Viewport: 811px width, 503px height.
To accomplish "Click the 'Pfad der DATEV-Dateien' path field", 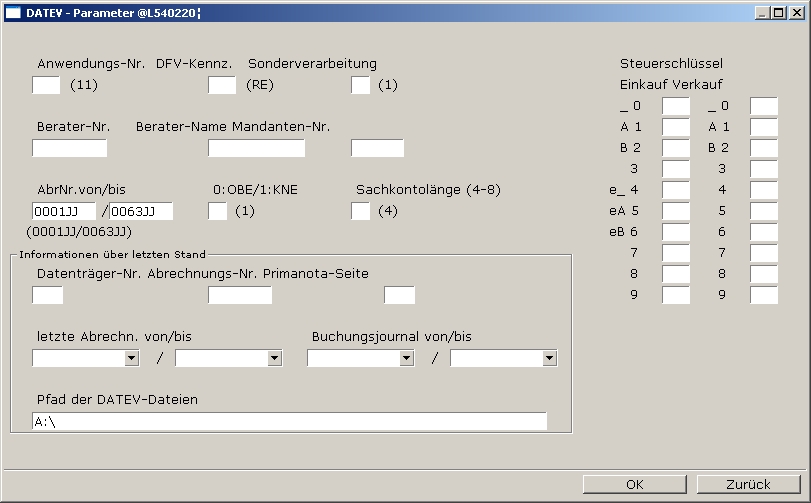I will 289,421.
